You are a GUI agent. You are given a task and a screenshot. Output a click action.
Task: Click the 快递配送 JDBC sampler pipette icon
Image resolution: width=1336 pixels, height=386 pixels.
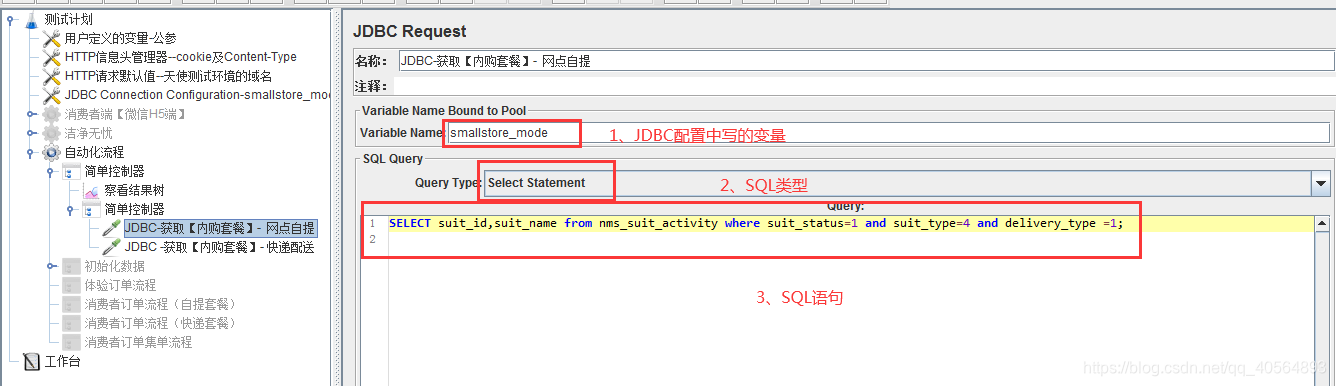(x=111, y=247)
